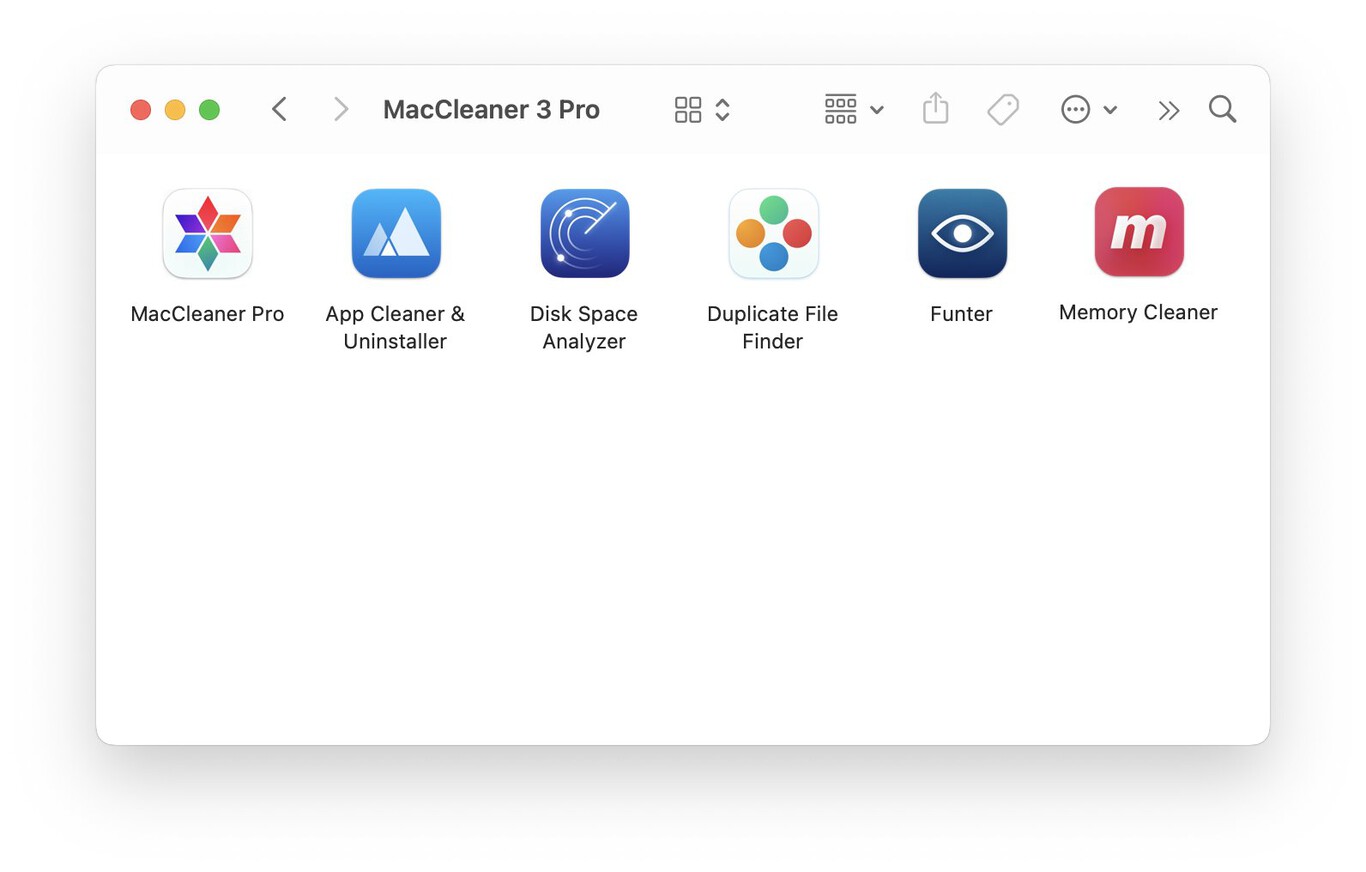1366x872 pixels.
Task: Open Disk Space Analyzer
Action: click(x=584, y=233)
